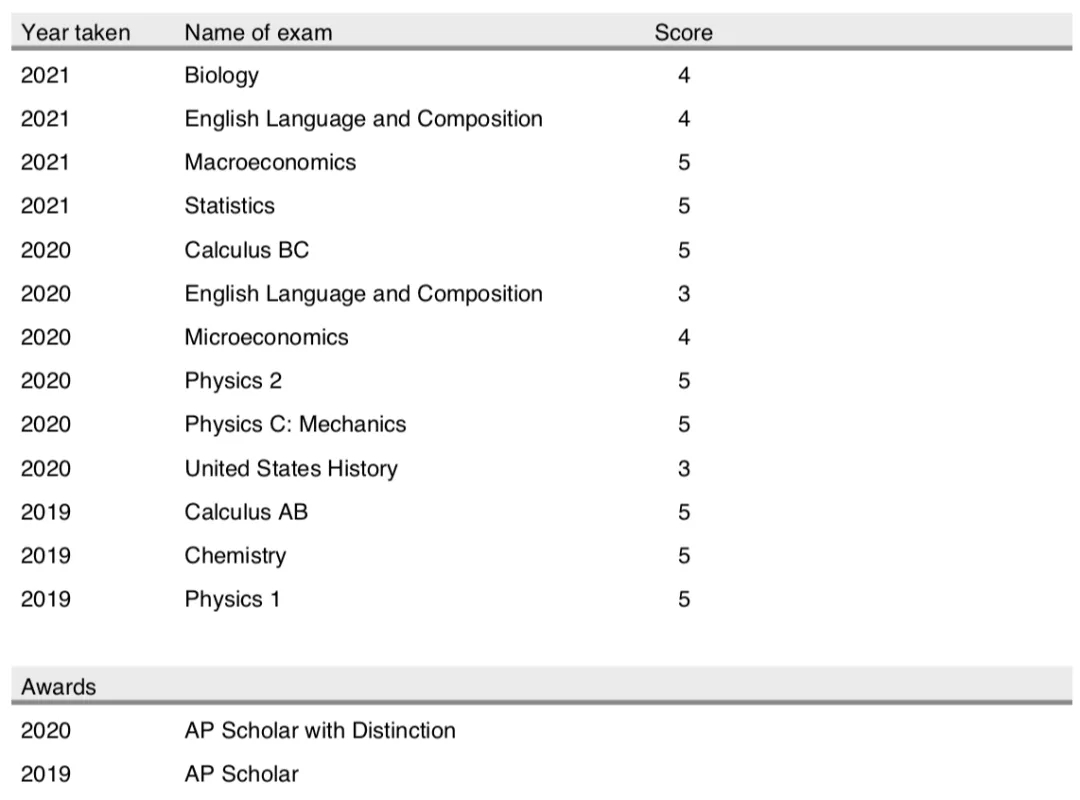The image size is (1080, 800).
Task: Click the score 3 for US History
Action: tap(684, 469)
